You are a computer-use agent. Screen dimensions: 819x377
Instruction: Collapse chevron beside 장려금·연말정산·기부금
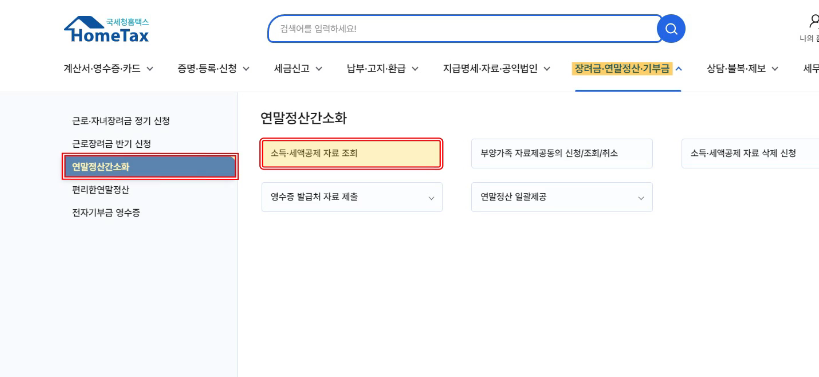(x=678, y=68)
